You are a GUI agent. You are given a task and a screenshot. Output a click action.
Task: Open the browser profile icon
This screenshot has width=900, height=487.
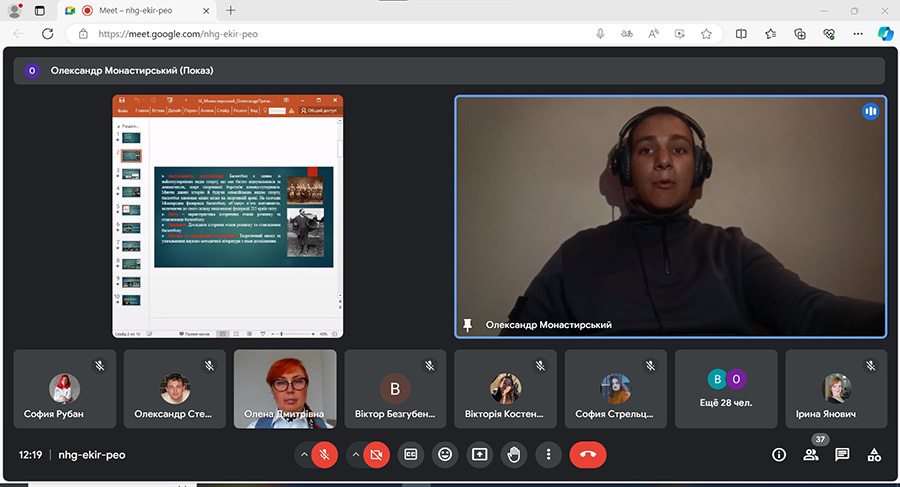pos(15,10)
